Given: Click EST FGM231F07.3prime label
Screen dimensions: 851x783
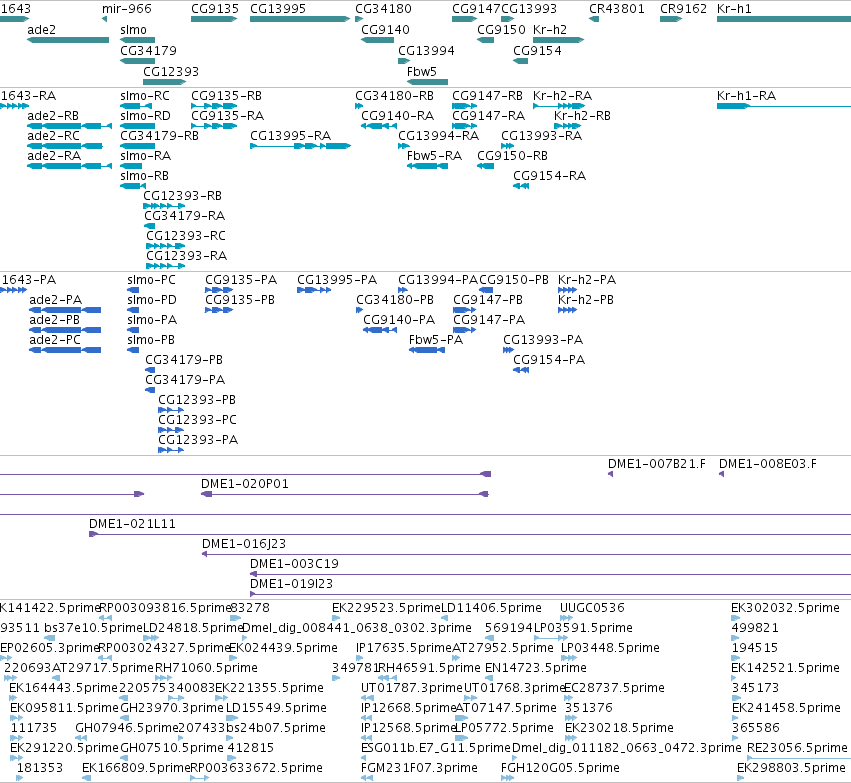Looking at the screenshot, I should [x=419, y=767].
